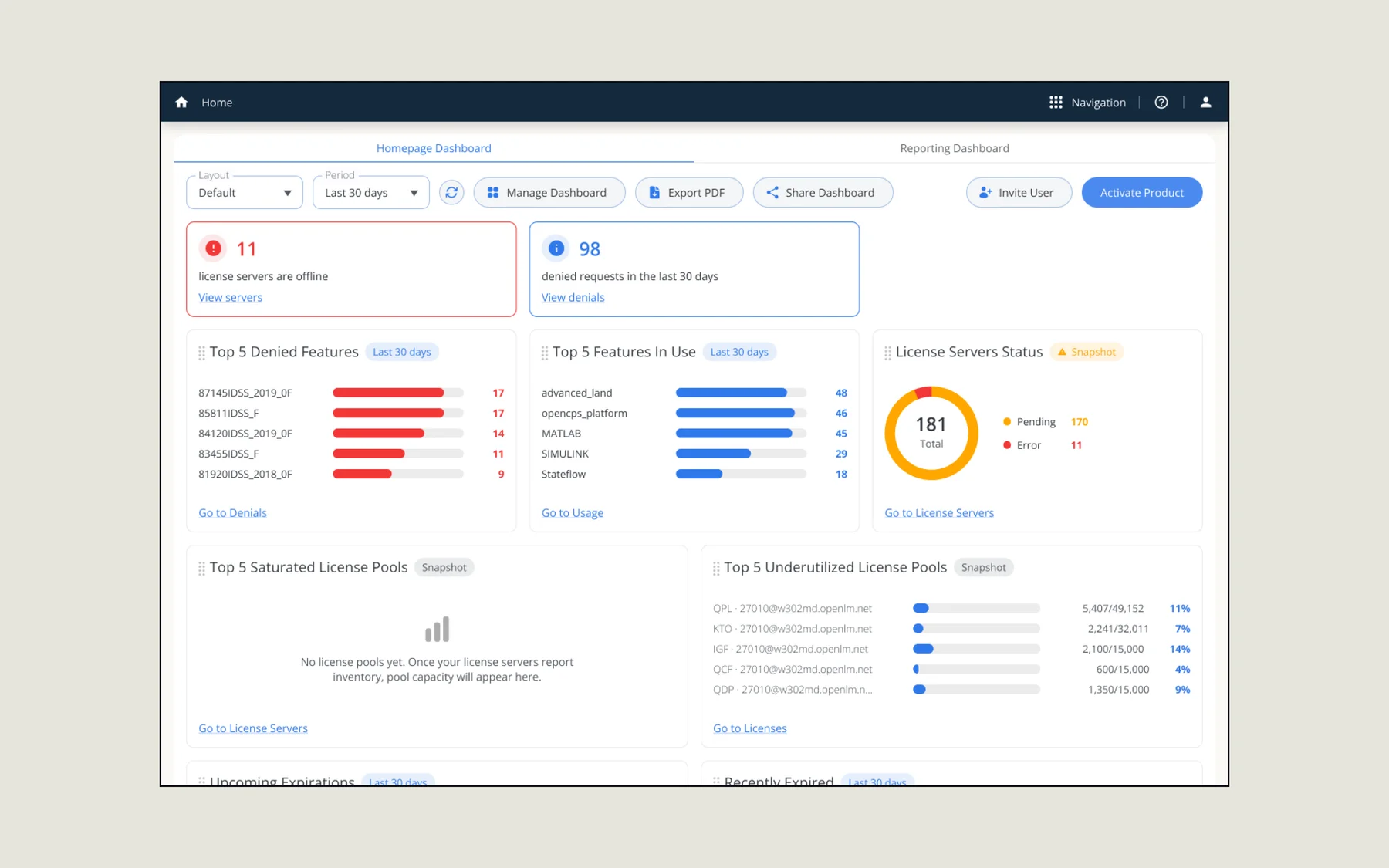Open the Period dropdown set to Last 30 days

pos(371,192)
